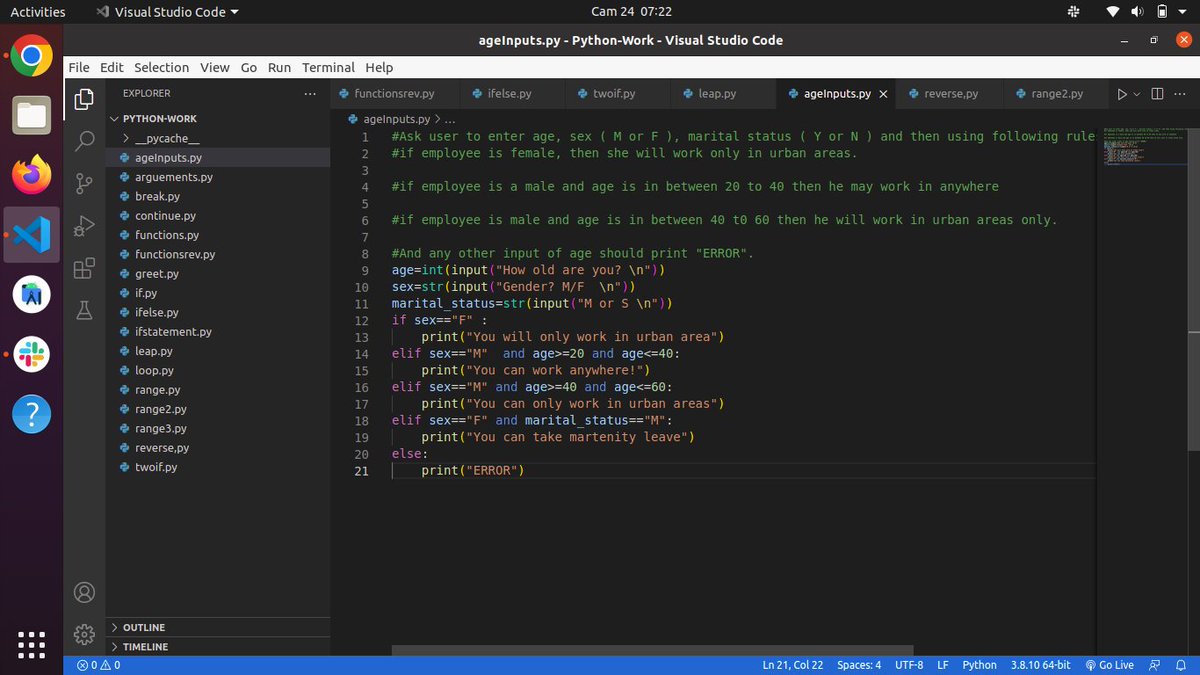Click line number 12 in the gutter
This screenshot has width=1200, height=675.
coord(362,320)
